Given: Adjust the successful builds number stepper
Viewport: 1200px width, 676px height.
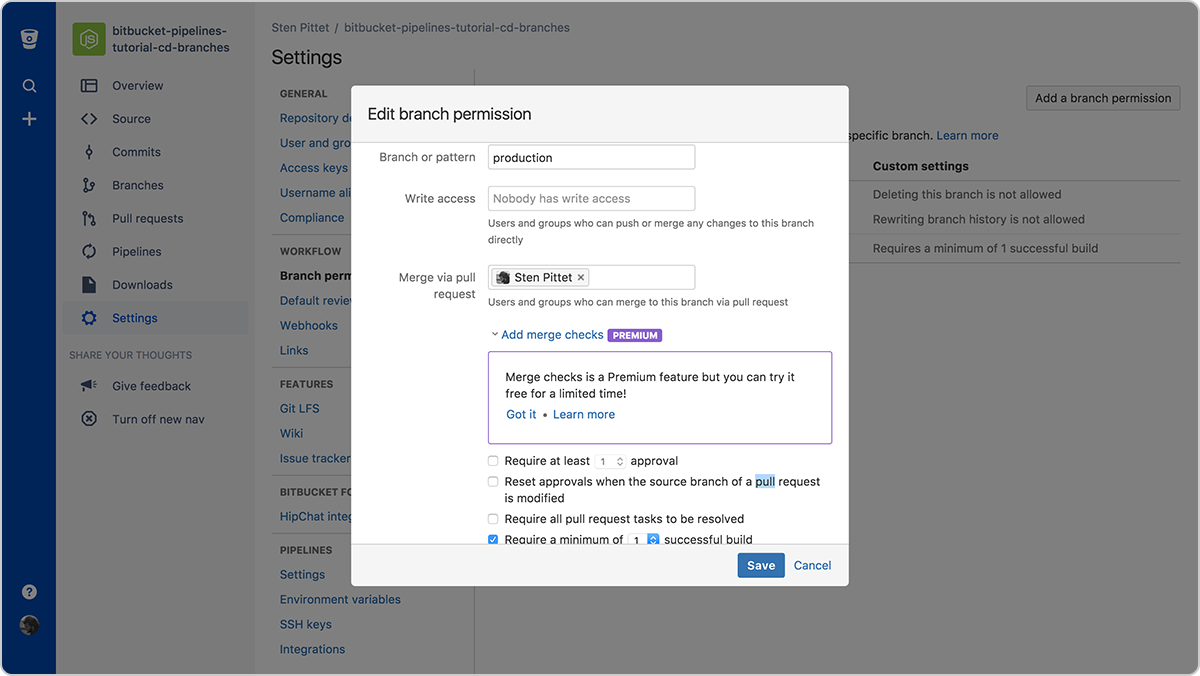Looking at the screenshot, I should click(652, 539).
